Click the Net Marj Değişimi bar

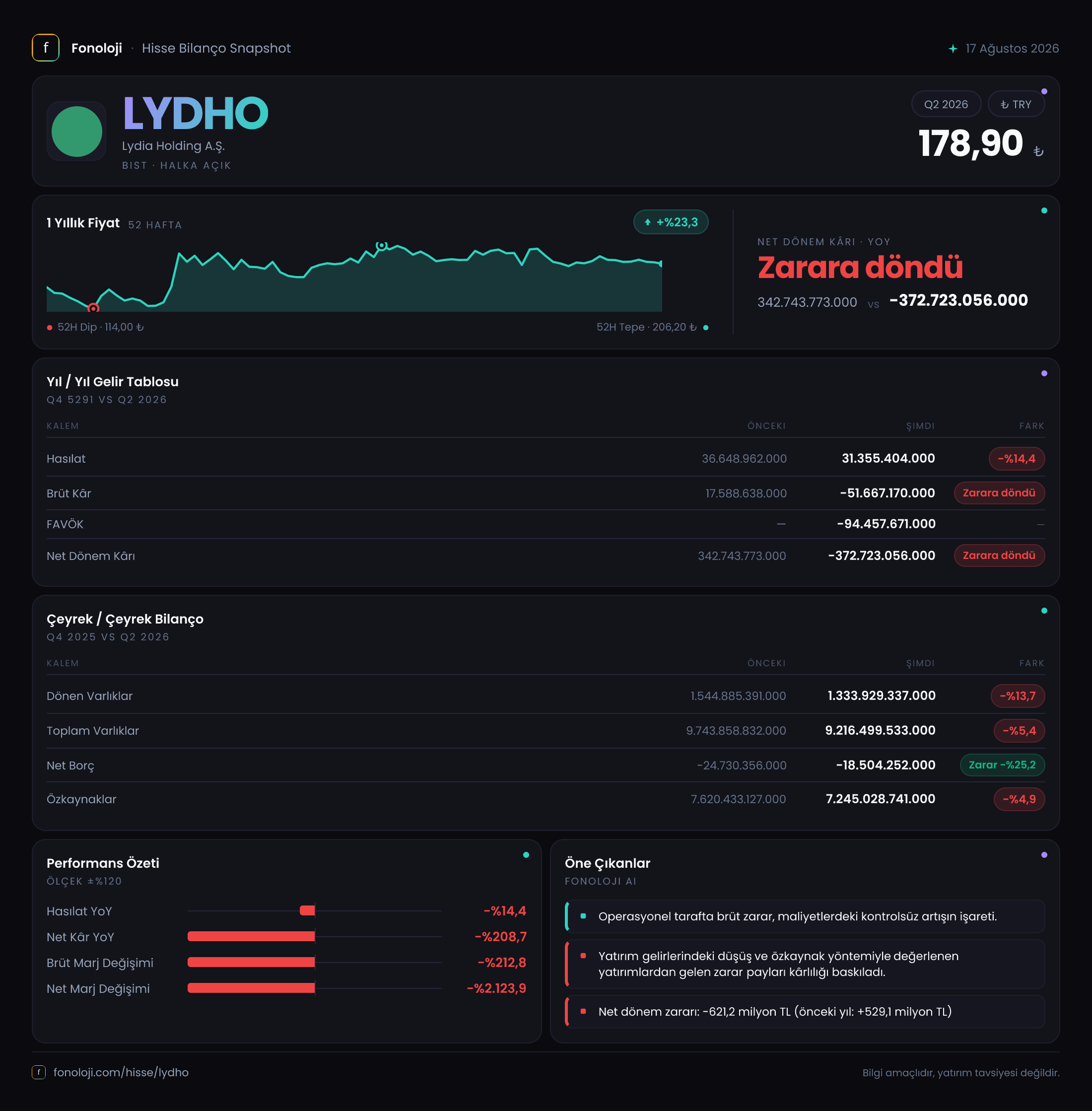251,988
